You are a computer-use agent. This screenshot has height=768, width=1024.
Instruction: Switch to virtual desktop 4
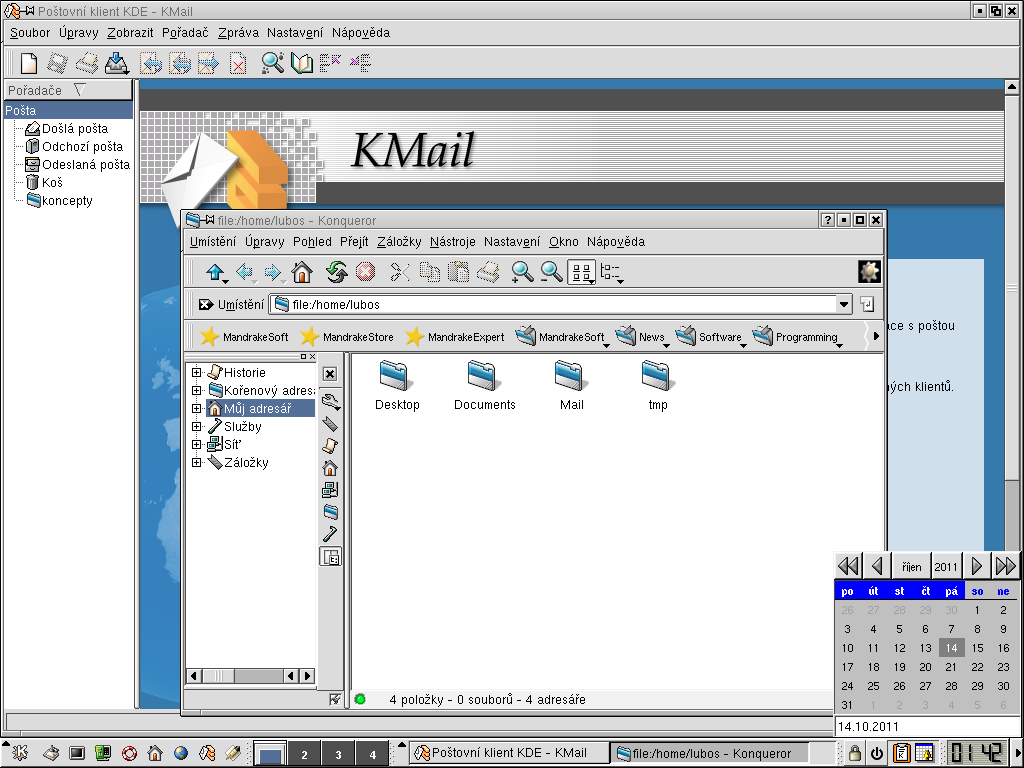coord(372,754)
